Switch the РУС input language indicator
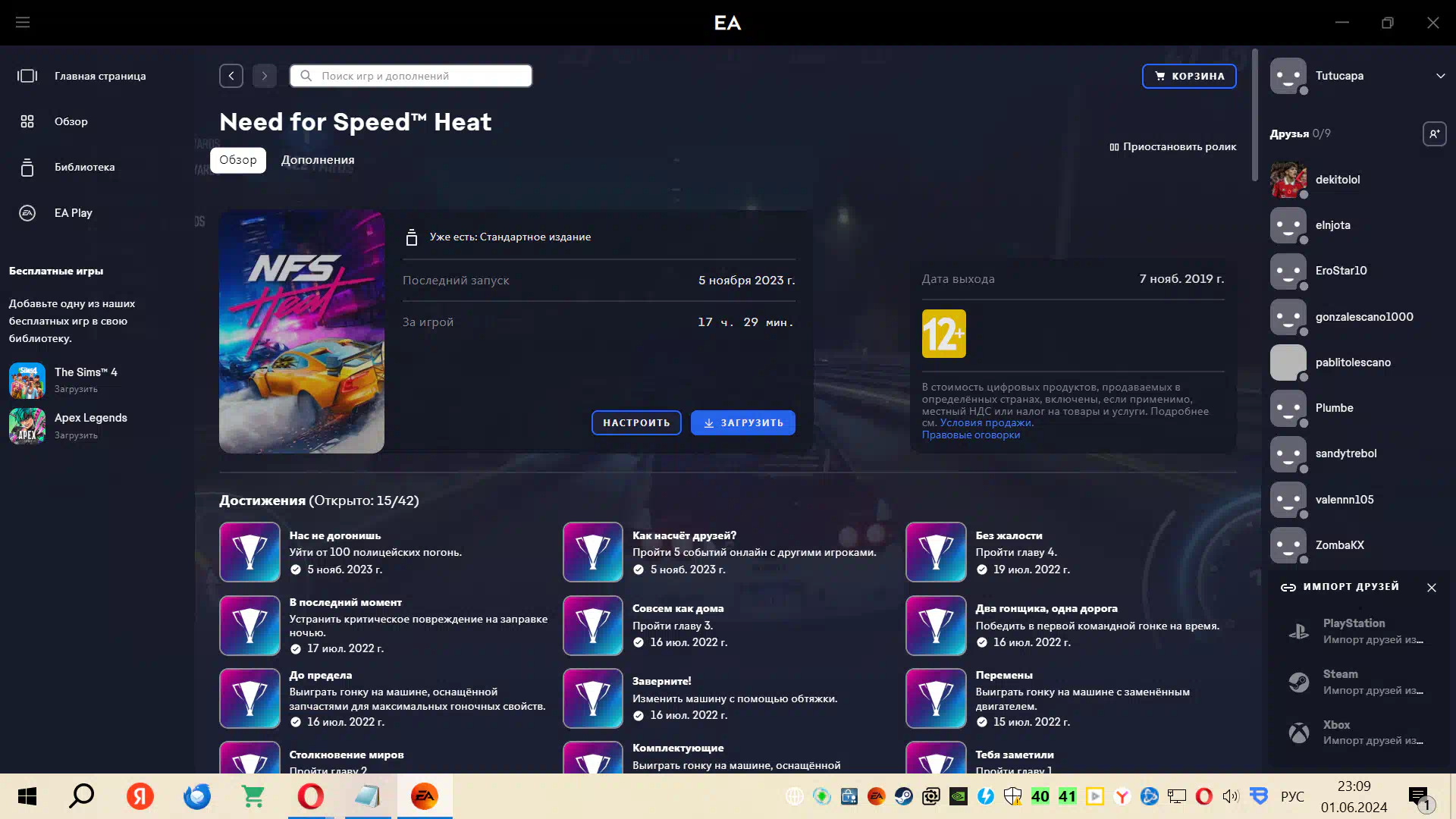 [x=1292, y=796]
